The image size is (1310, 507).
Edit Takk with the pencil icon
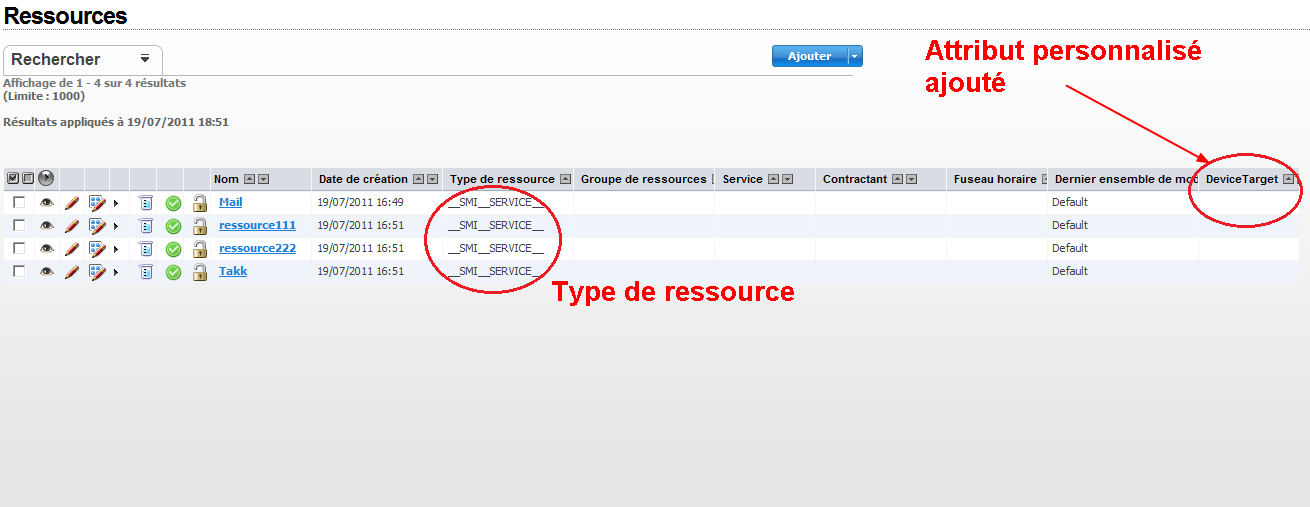pos(71,271)
